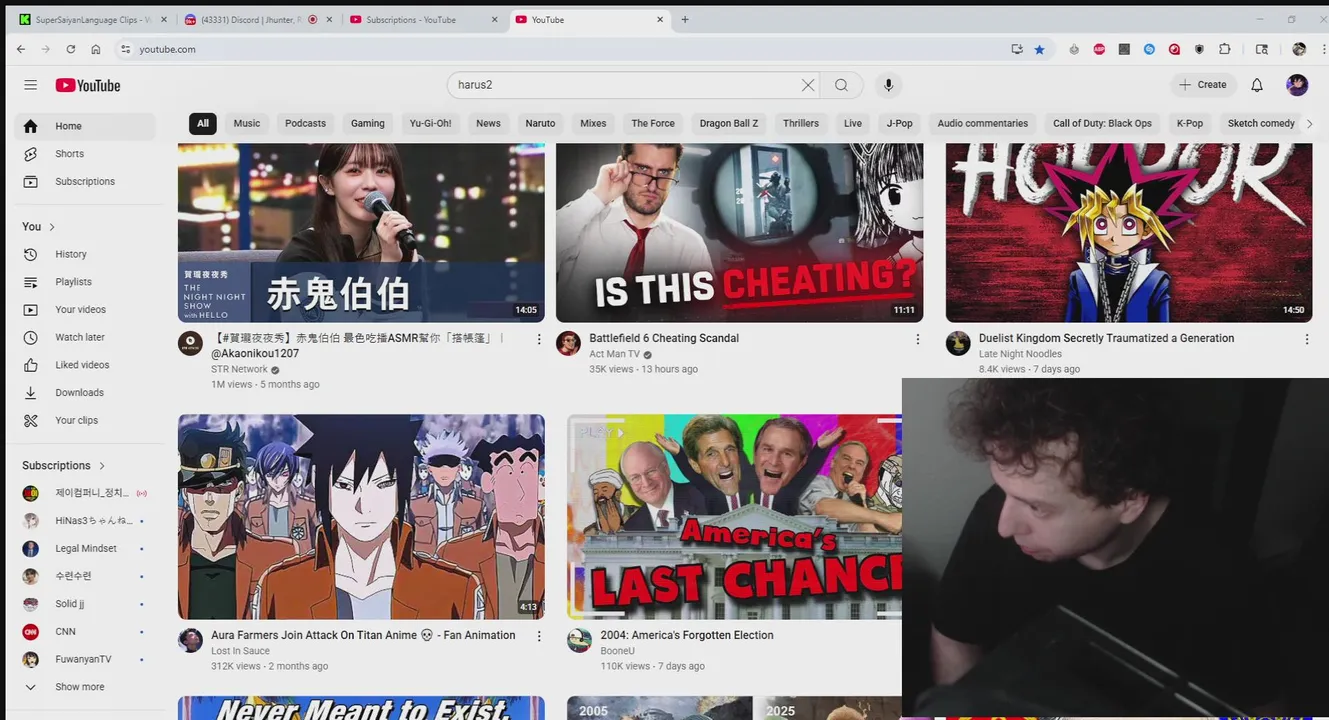Screen dimensions: 1329x720
Task: Start voice search with the microphone
Action: (888, 85)
